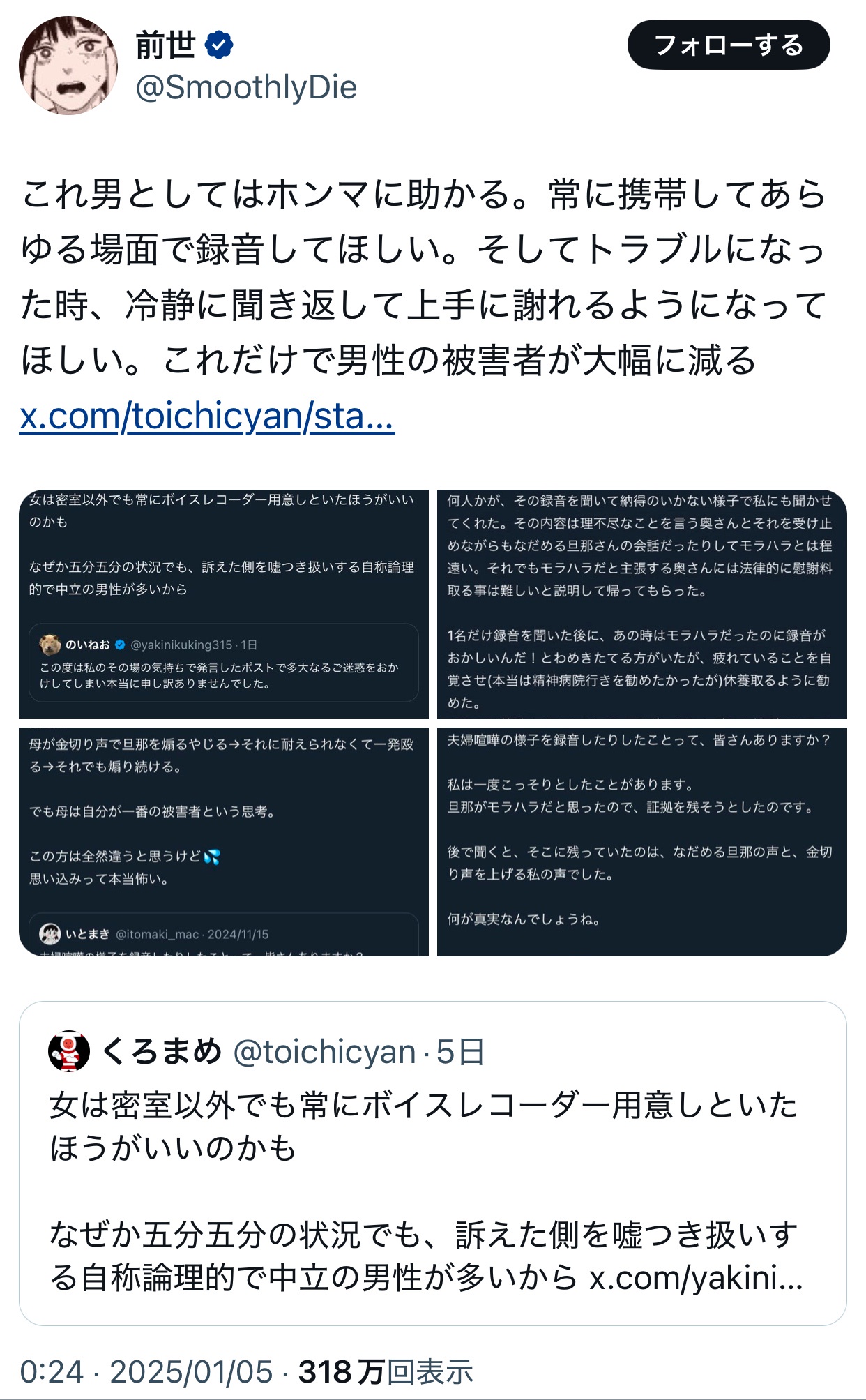View the bottom-left screenshot about 母が金切り声
Image resolution: width=866 pixels, height=1400 pixels.
224,842
